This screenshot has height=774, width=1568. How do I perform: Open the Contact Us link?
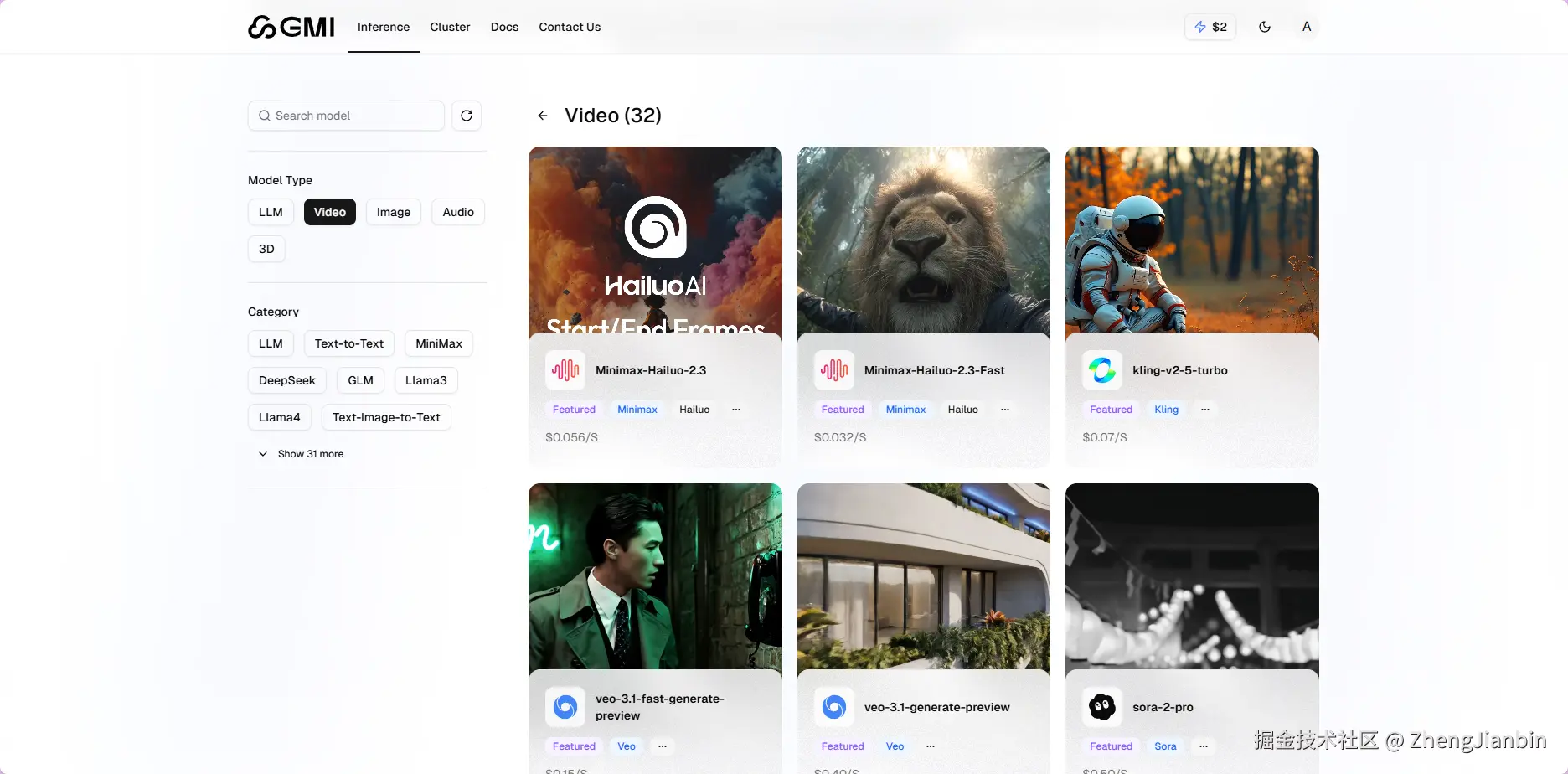pyautogui.click(x=570, y=27)
